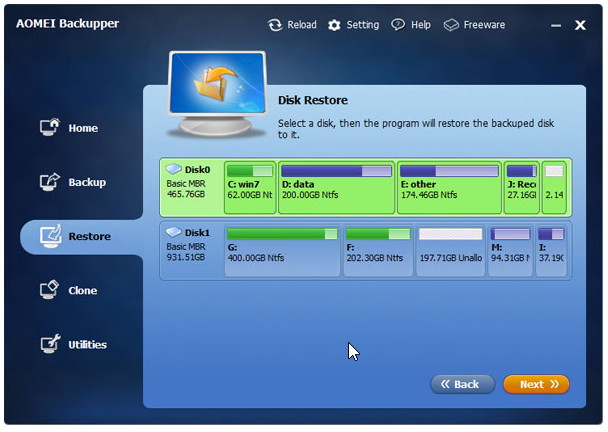
Task: Click the Help speech bubble icon
Action: (x=398, y=25)
